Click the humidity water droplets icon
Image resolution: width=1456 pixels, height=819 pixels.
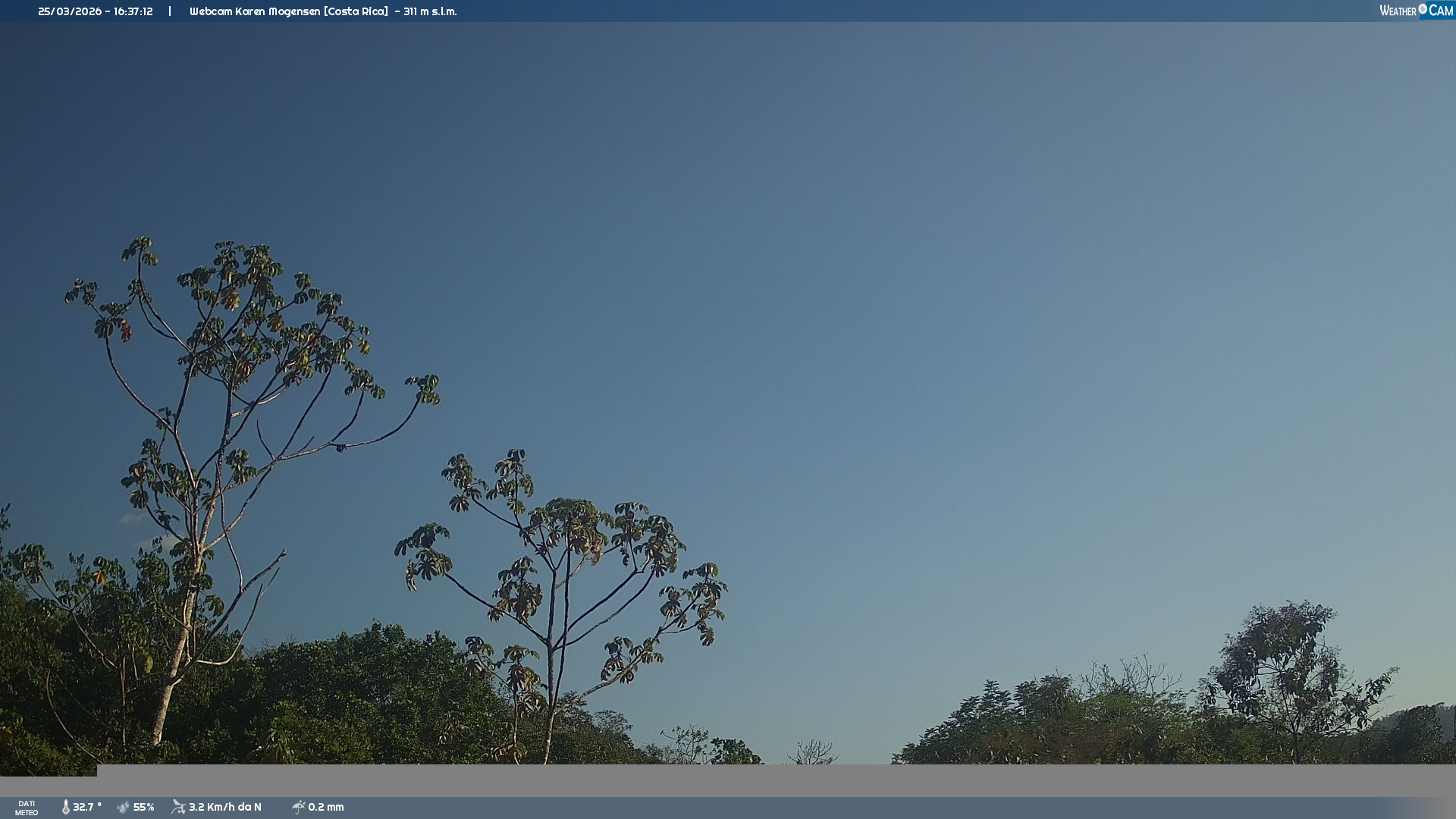click(124, 807)
